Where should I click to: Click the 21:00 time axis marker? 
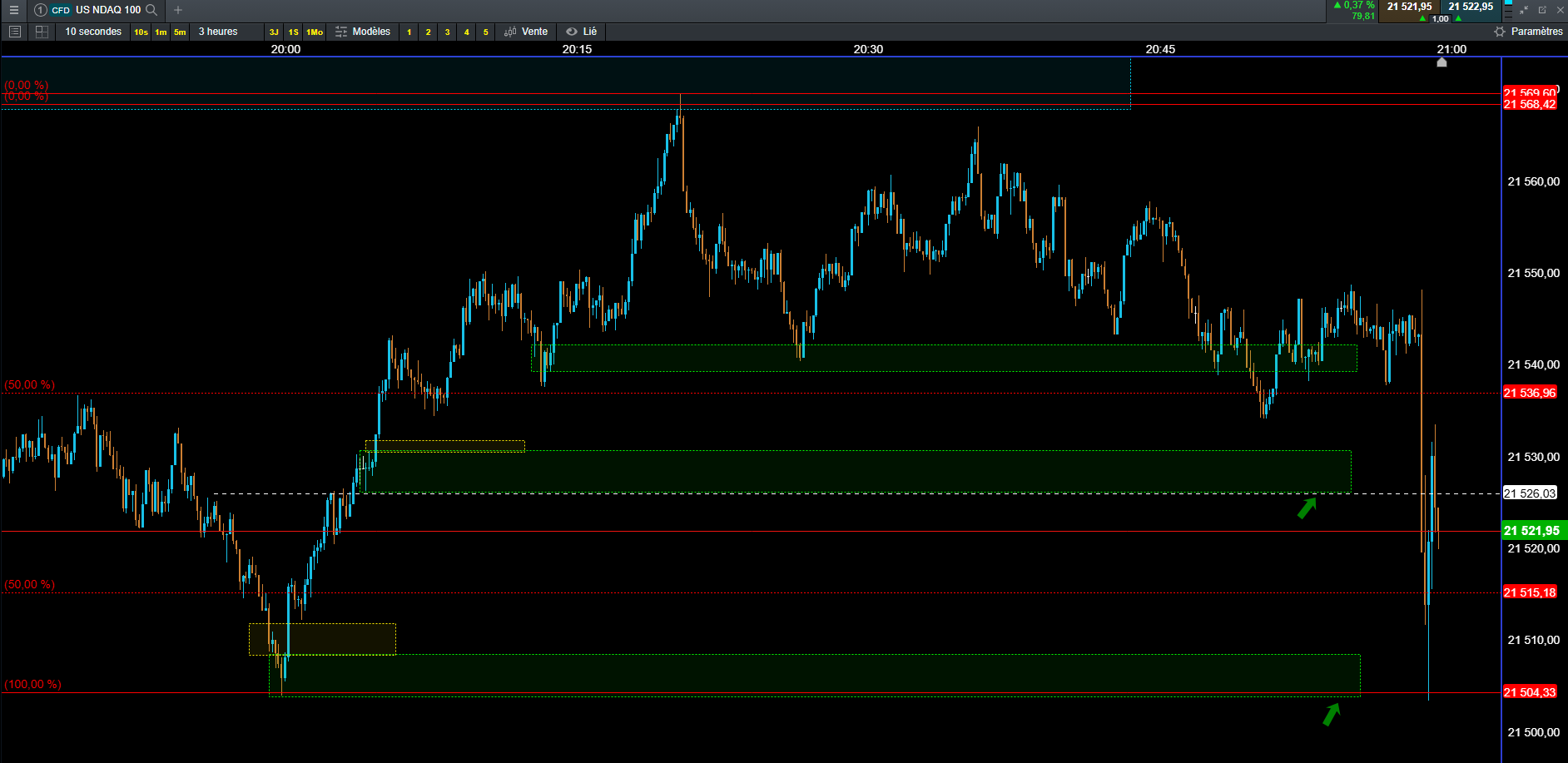coord(1451,49)
